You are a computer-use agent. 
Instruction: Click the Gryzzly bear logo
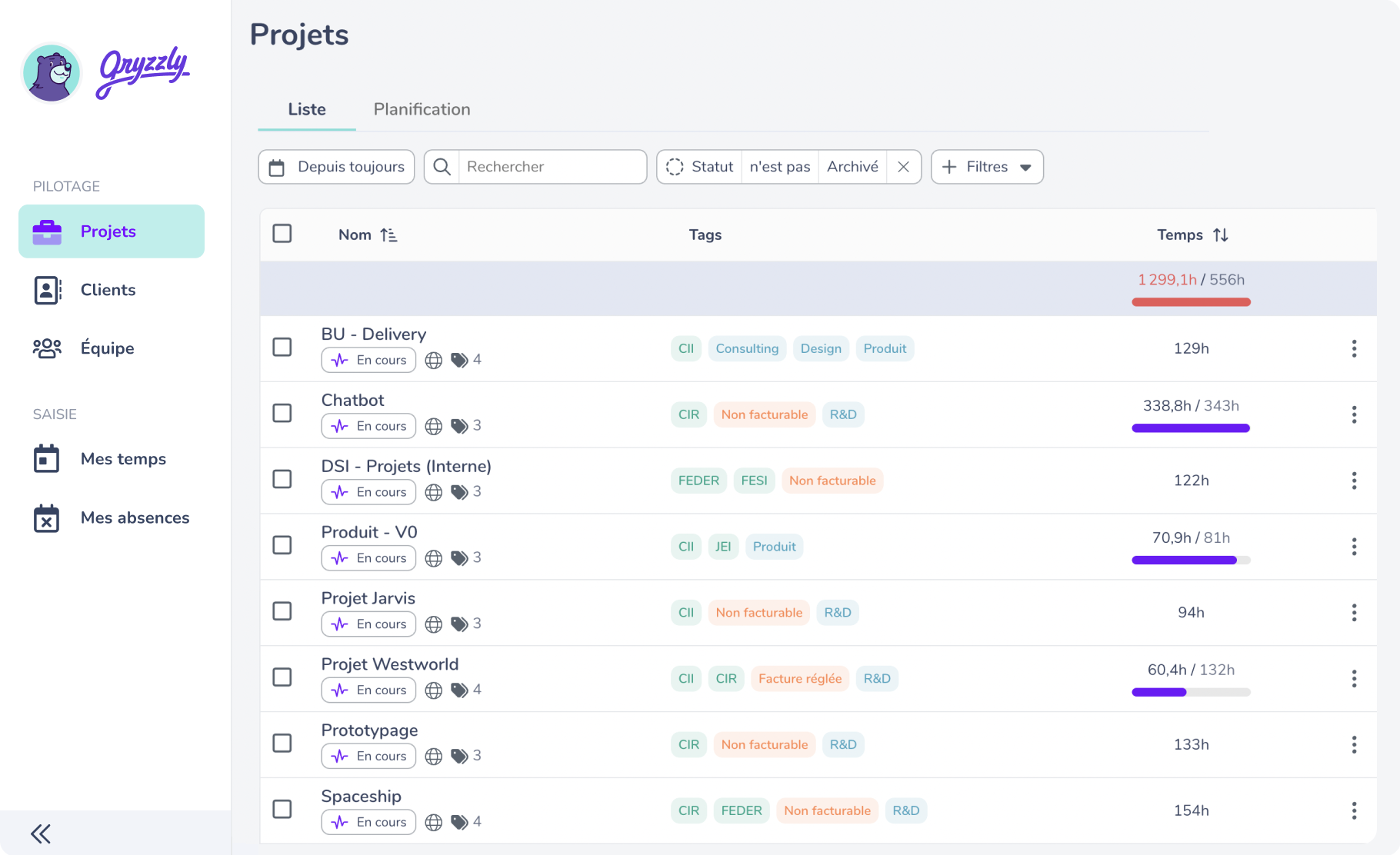tap(52, 73)
